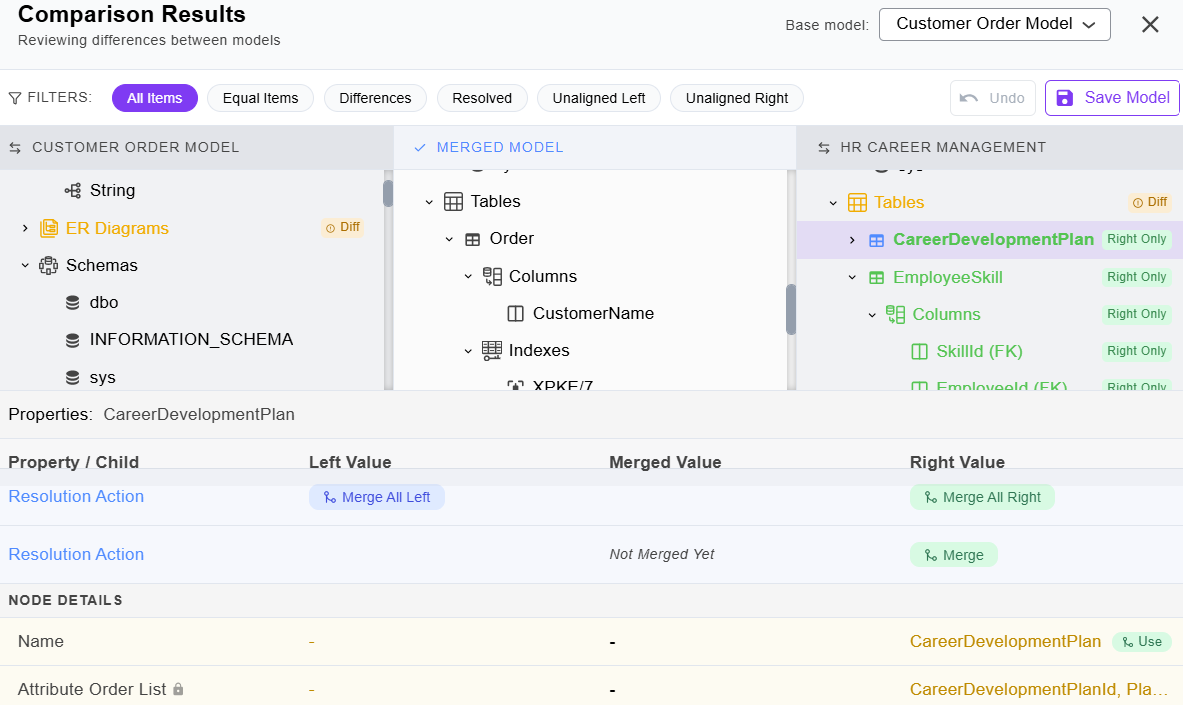Click the Indexes icon in merged model

click(x=492, y=350)
